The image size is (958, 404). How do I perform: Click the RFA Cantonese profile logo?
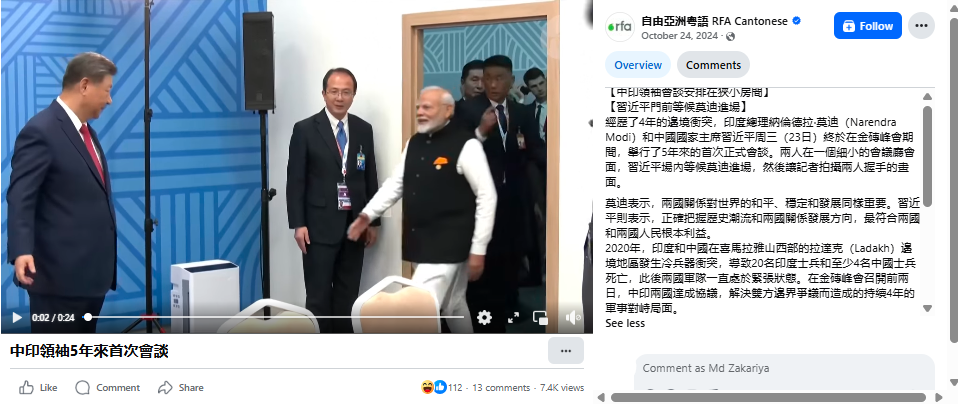(620, 27)
